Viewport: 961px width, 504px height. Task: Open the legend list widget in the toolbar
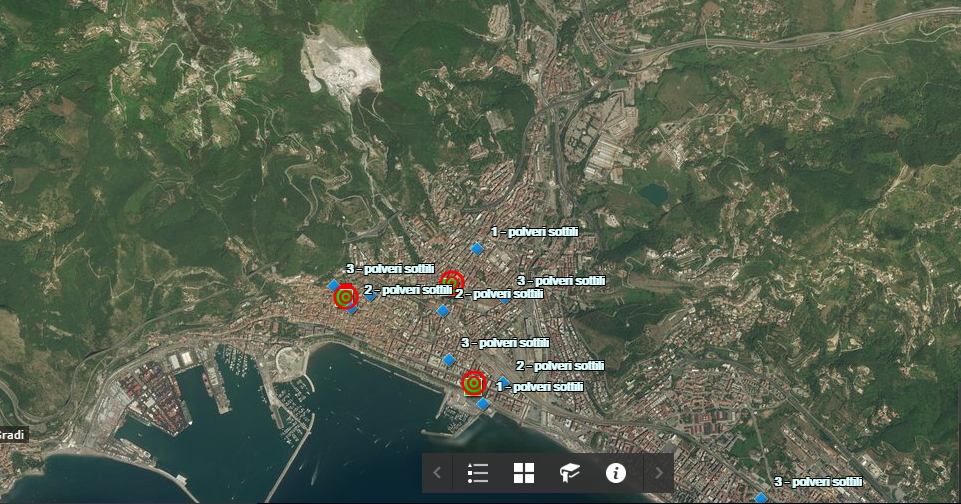[x=478, y=473]
